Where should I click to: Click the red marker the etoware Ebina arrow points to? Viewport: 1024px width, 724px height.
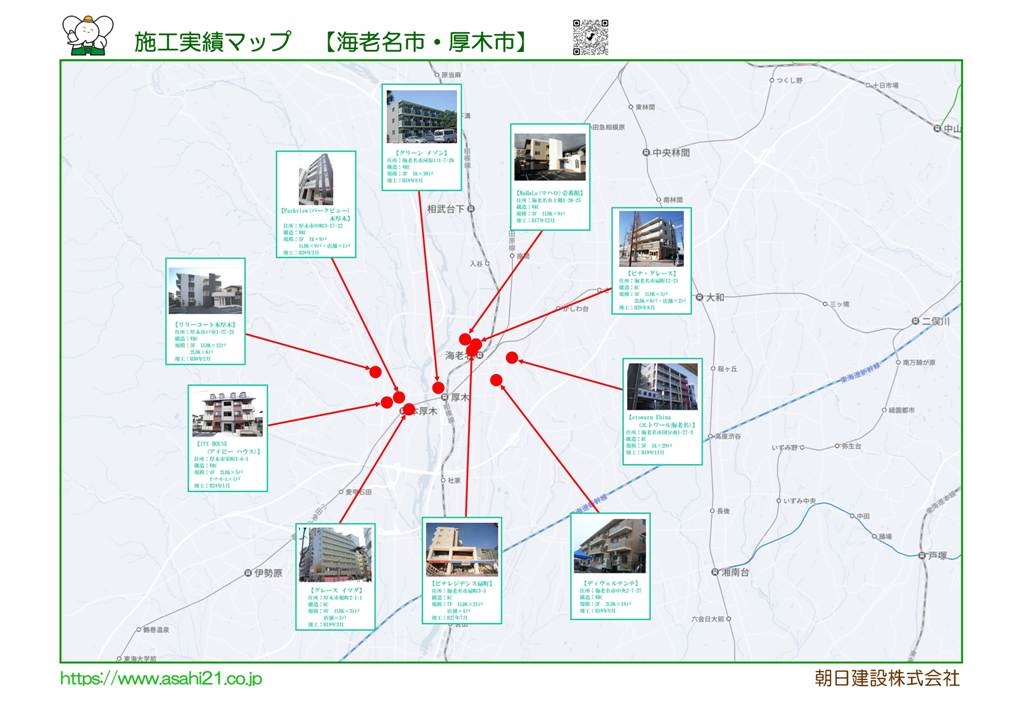coord(512,357)
